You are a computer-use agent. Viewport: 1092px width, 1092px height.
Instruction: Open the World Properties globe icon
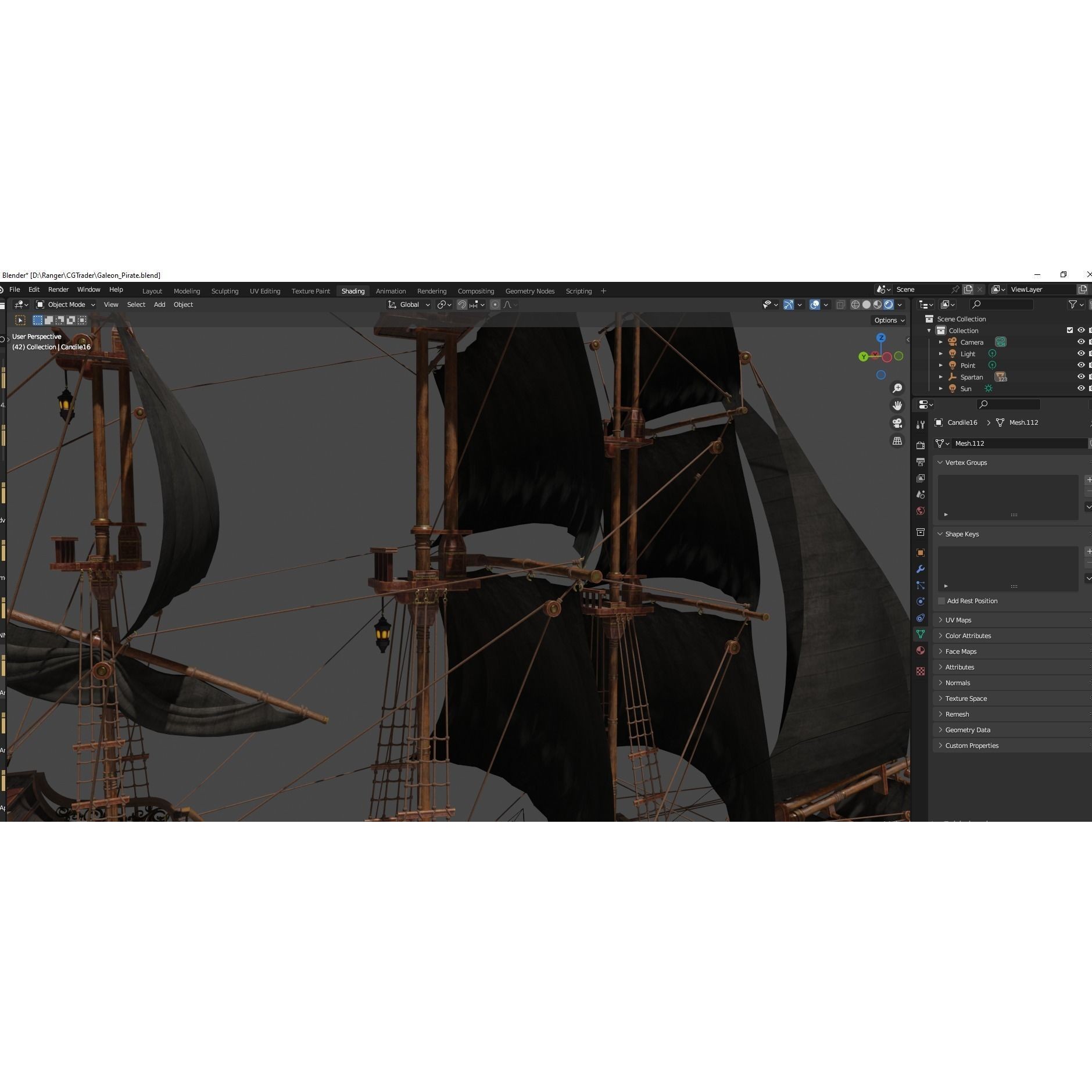(x=921, y=511)
